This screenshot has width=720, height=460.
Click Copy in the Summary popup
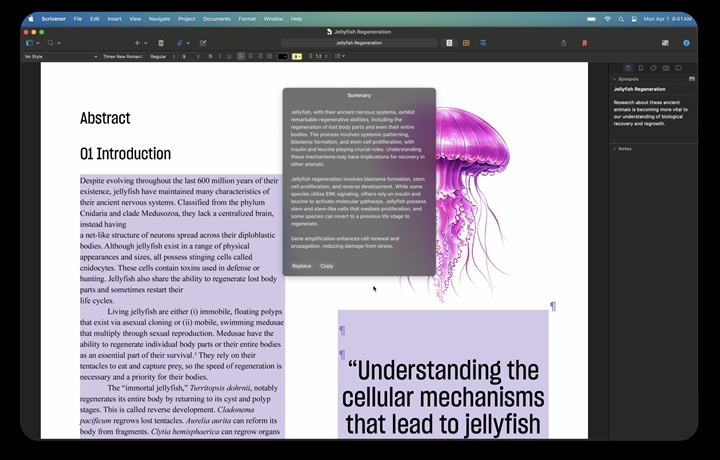(327, 266)
